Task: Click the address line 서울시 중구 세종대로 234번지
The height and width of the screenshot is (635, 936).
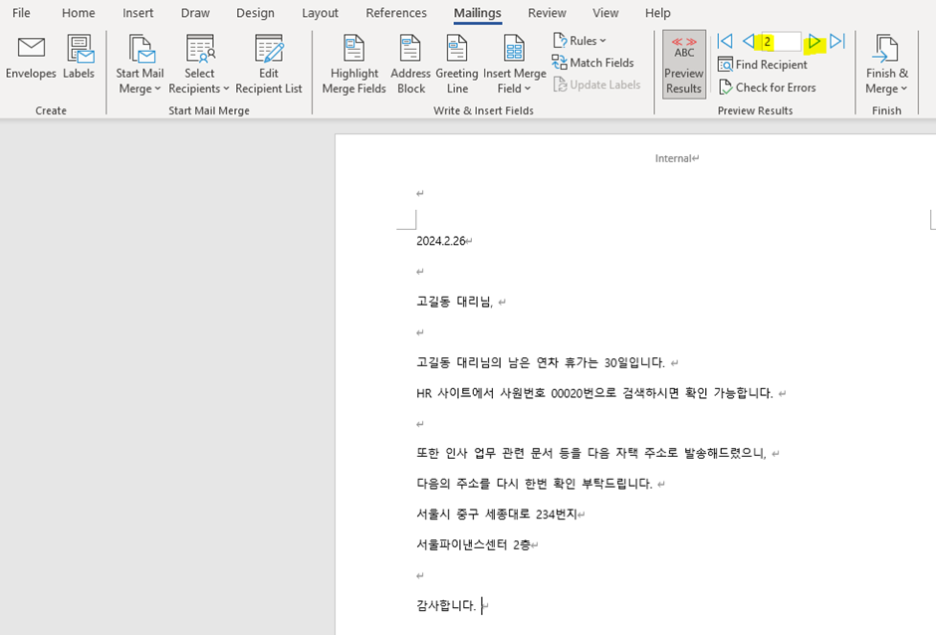Action: pyautogui.click(x=497, y=514)
